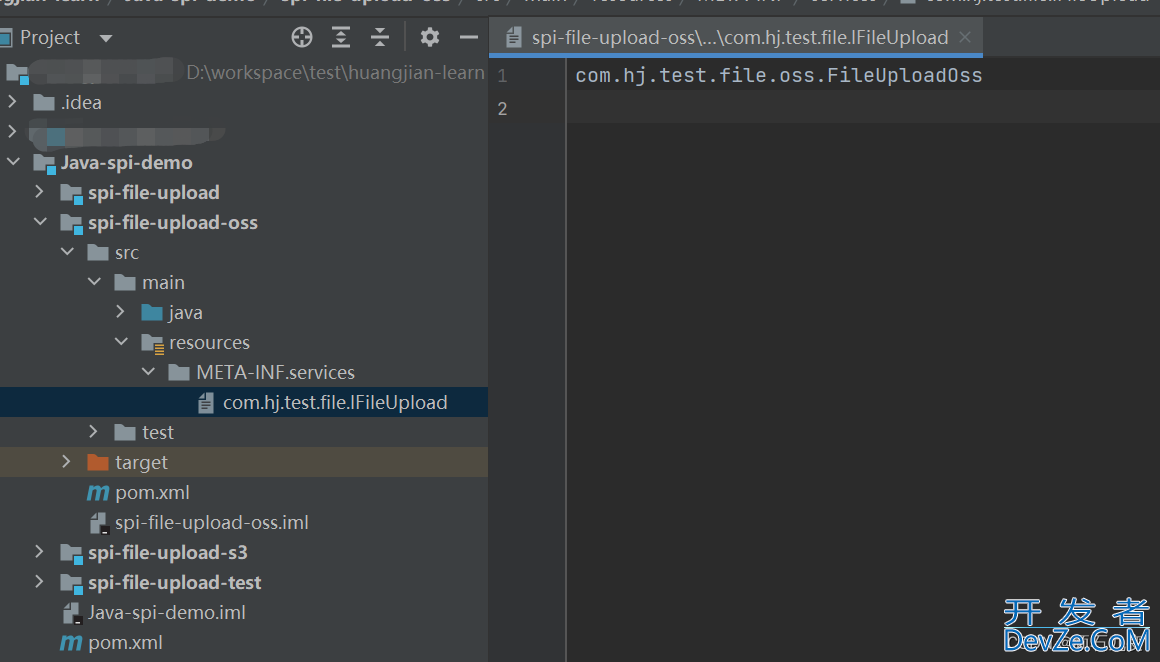1160x662 pixels.
Task: Click the spi-file-upload-test module icon
Action: coord(72,584)
